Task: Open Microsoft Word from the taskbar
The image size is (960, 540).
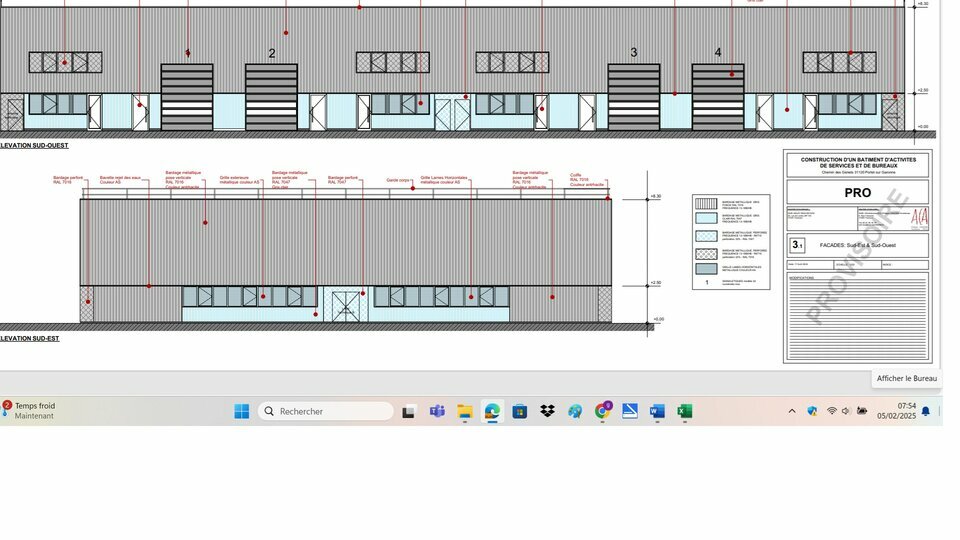Action: click(x=657, y=411)
